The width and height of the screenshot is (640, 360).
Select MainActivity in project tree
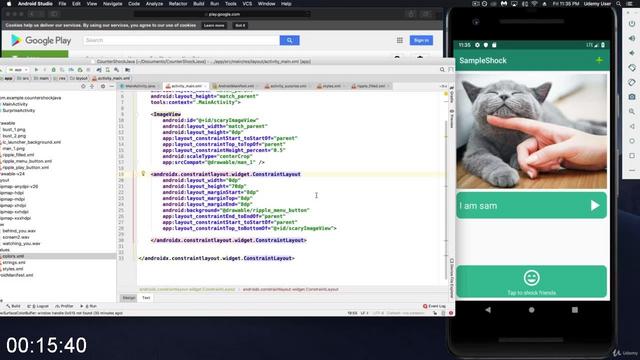tap(15, 104)
